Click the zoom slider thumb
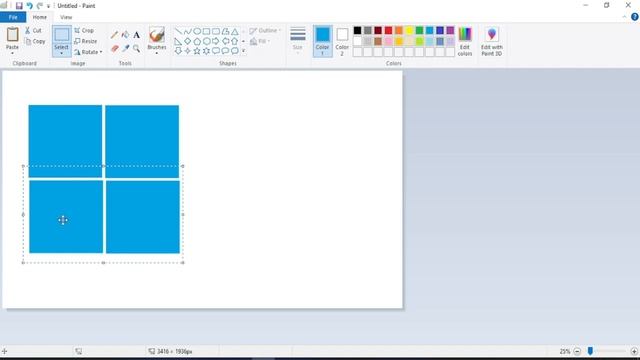This screenshot has height=360, width=640. tap(590, 351)
